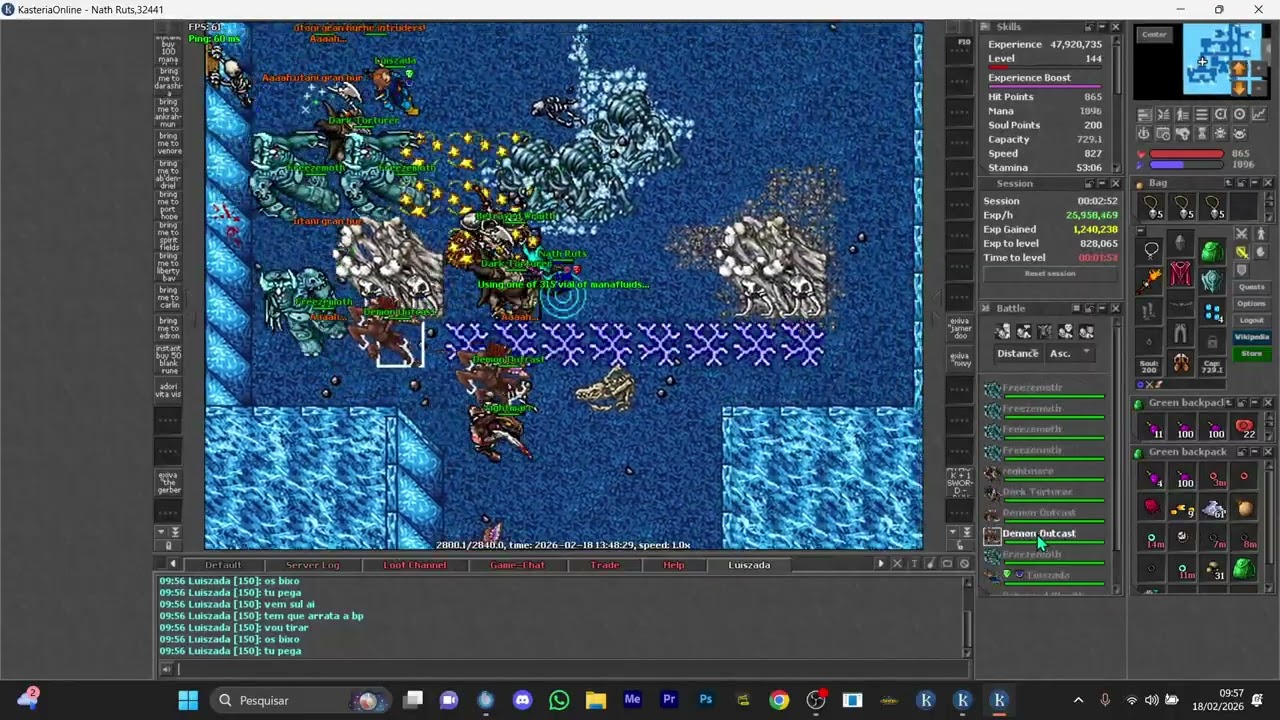Minimize the Session panel
This screenshot has height=720, width=1280.
(1102, 183)
